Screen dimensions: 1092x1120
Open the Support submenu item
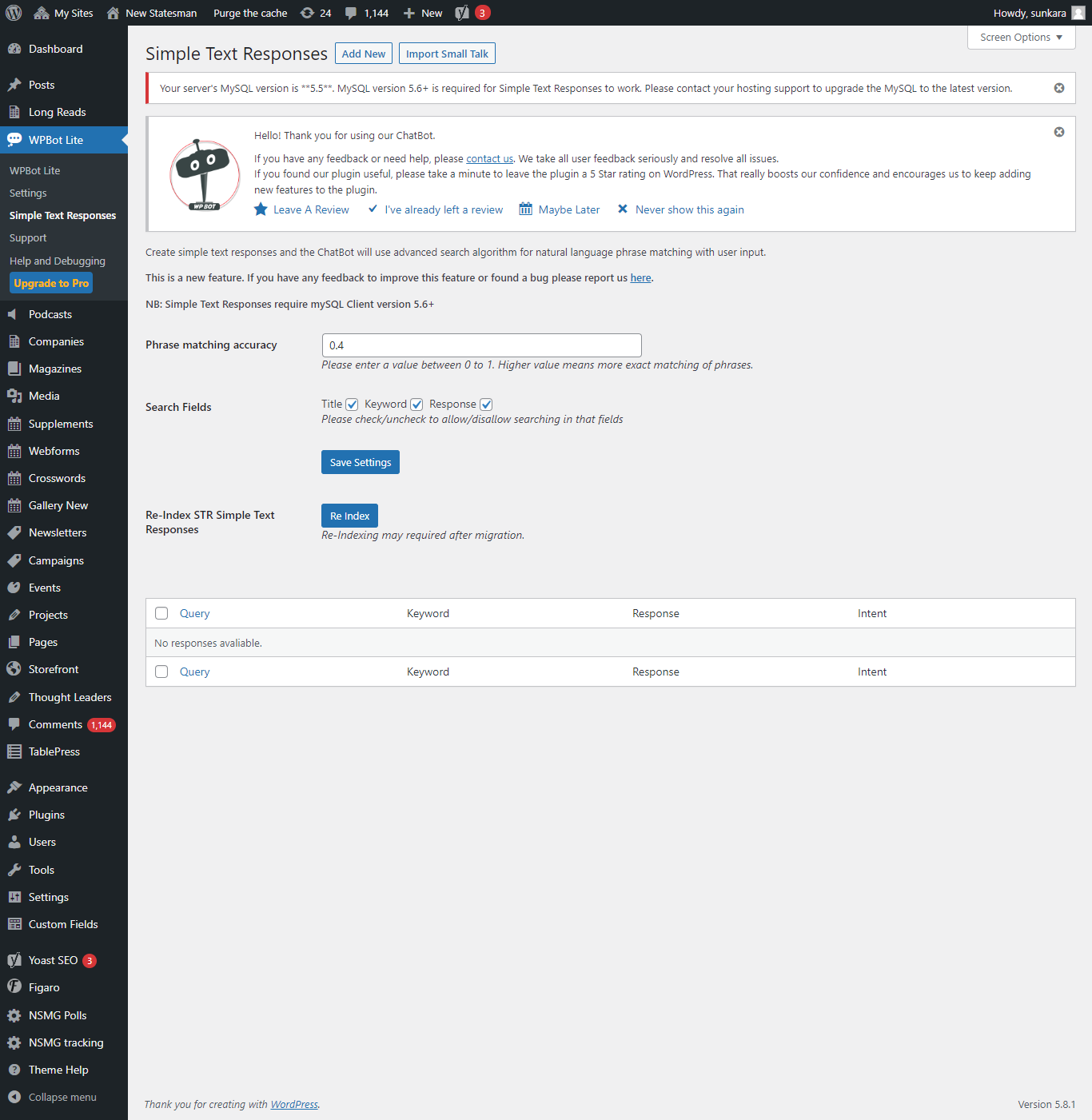[x=28, y=237]
